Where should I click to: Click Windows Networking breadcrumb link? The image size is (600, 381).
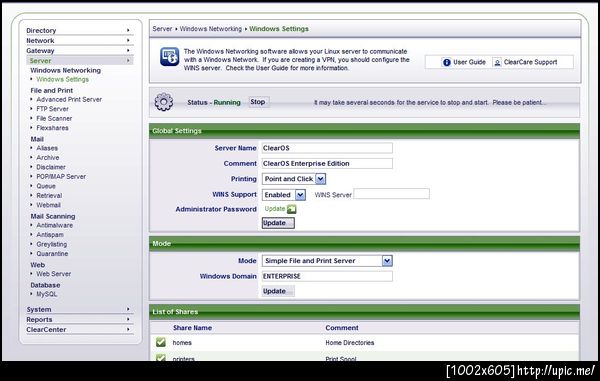click(211, 29)
